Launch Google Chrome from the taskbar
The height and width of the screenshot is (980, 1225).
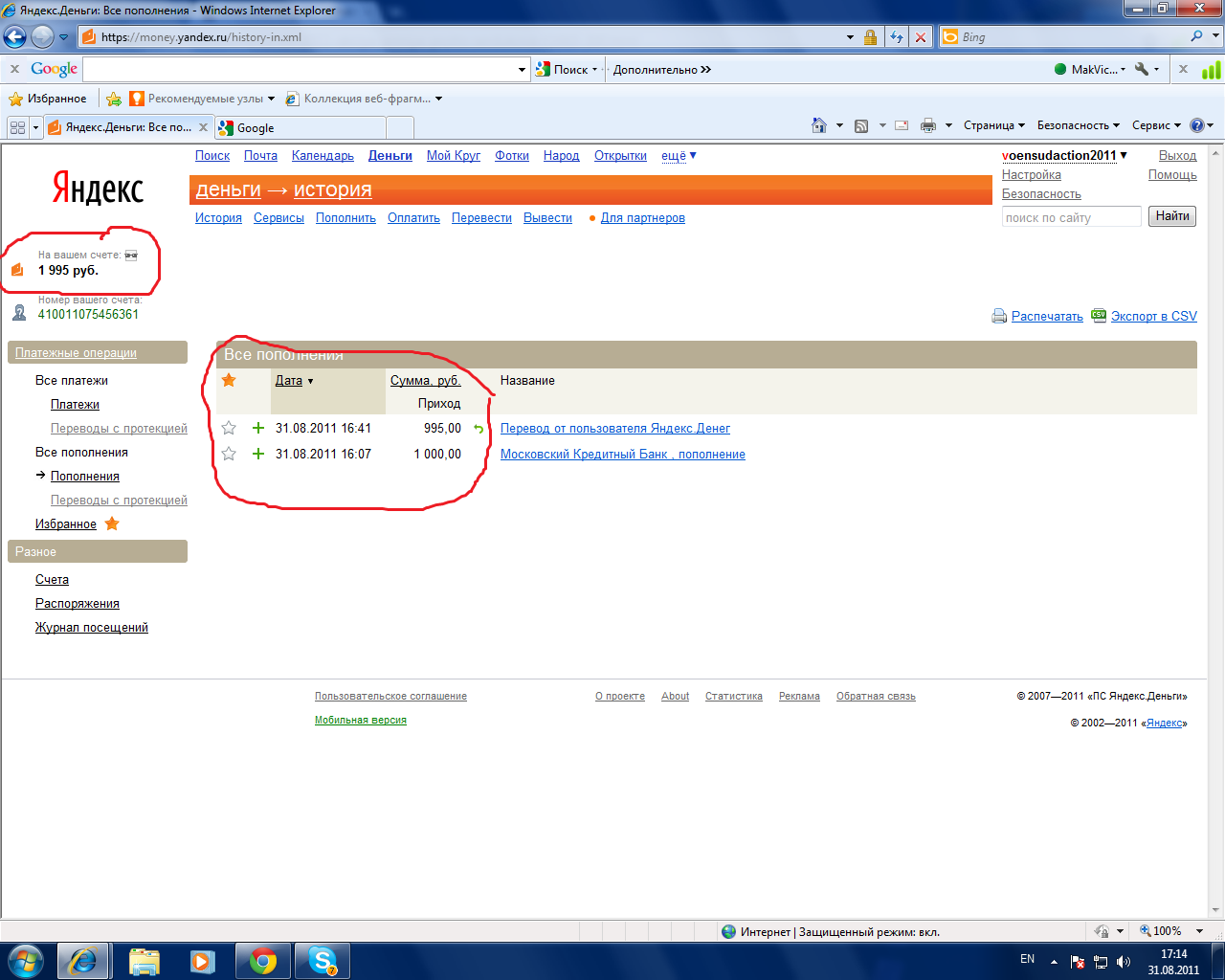pyautogui.click(x=263, y=961)
